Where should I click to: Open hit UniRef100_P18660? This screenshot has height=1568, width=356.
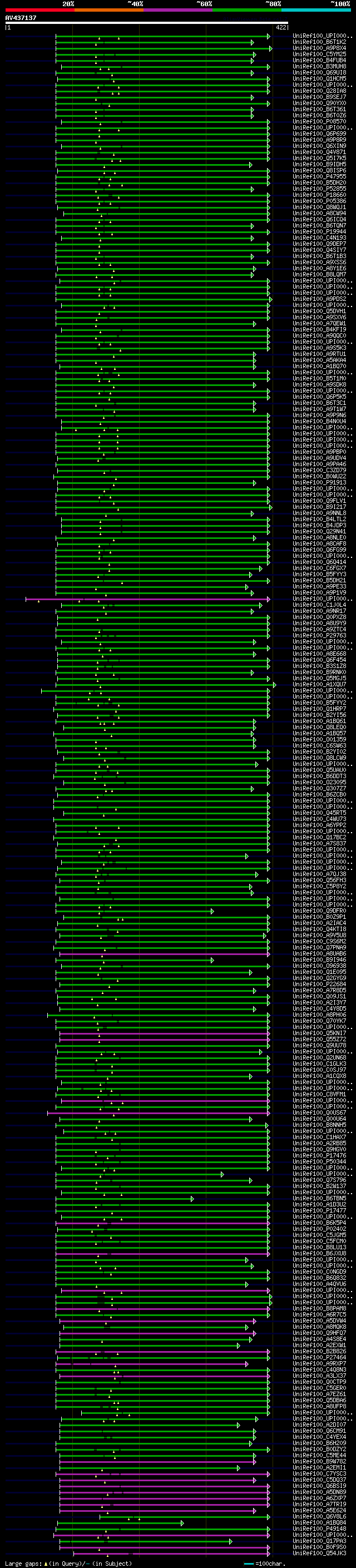[319, 195]
